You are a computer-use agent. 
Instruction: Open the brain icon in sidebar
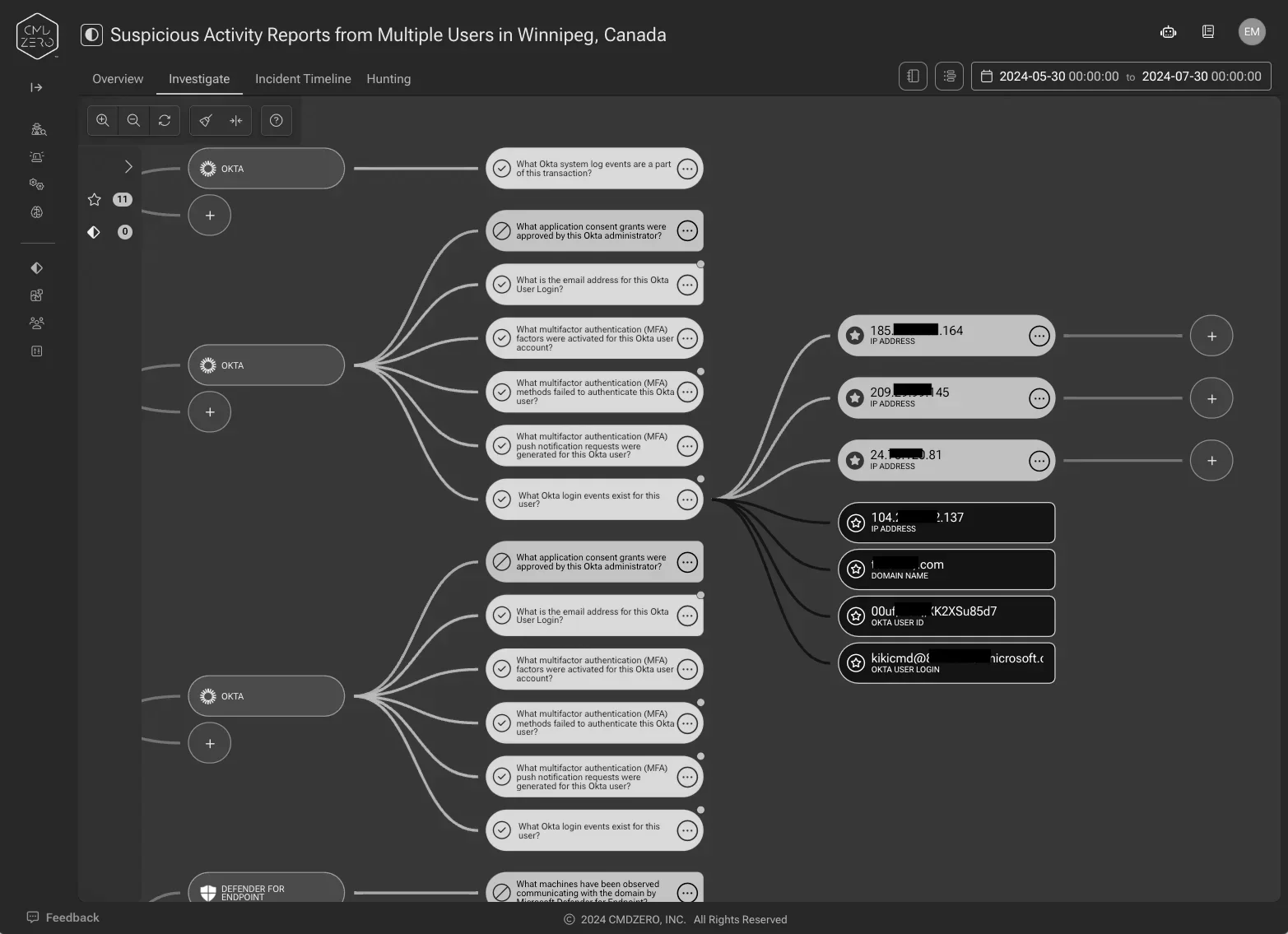(x=37, y=212)
